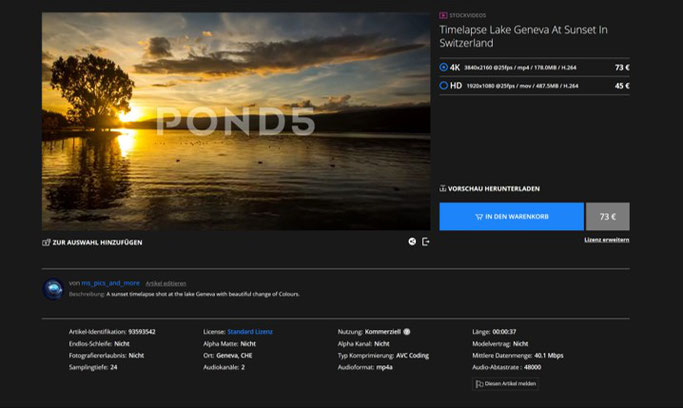Image resolution: width=683 pixels, height=408 pixels.
Task: Add item to cart with In den Warenkorb
Action: coord(511,216)
